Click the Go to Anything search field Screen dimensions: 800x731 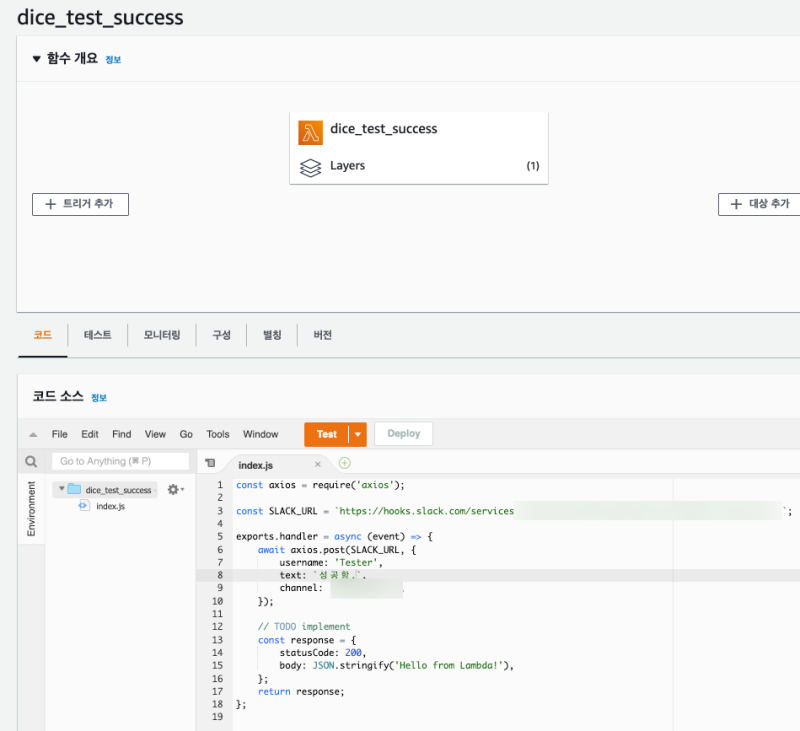tap(120, 461)
